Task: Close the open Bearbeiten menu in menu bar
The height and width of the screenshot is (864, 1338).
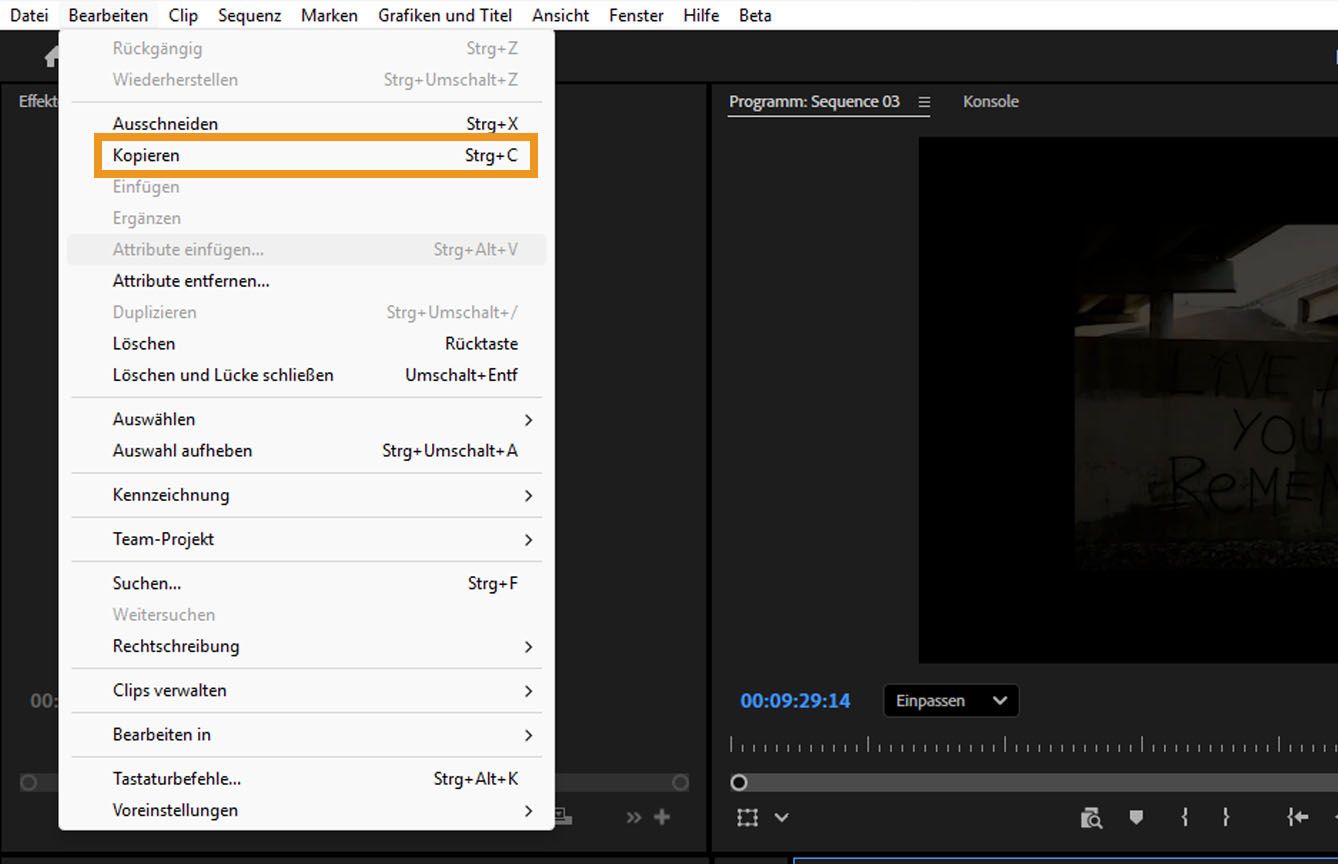Action: point(108,15)
